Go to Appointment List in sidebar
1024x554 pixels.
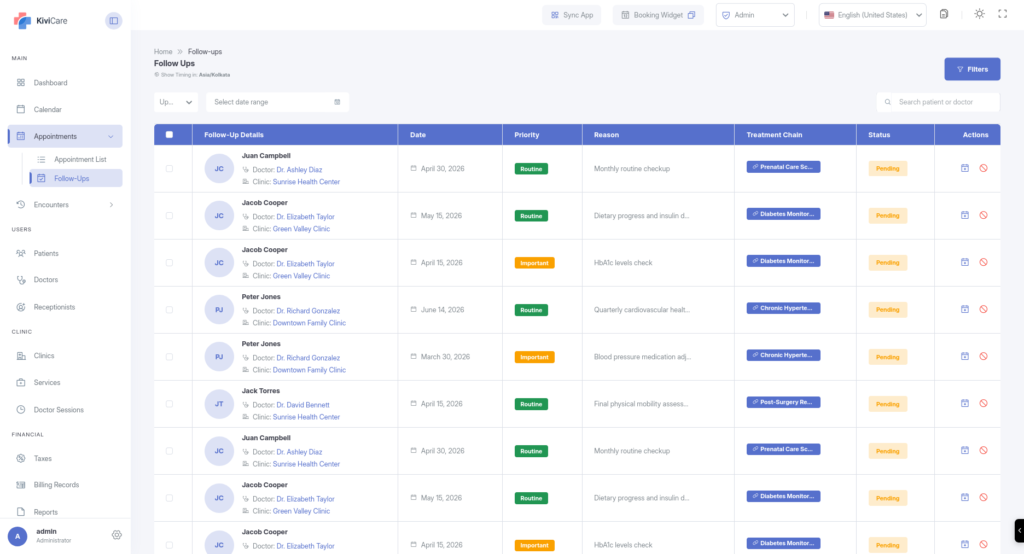tap(80, 159)
